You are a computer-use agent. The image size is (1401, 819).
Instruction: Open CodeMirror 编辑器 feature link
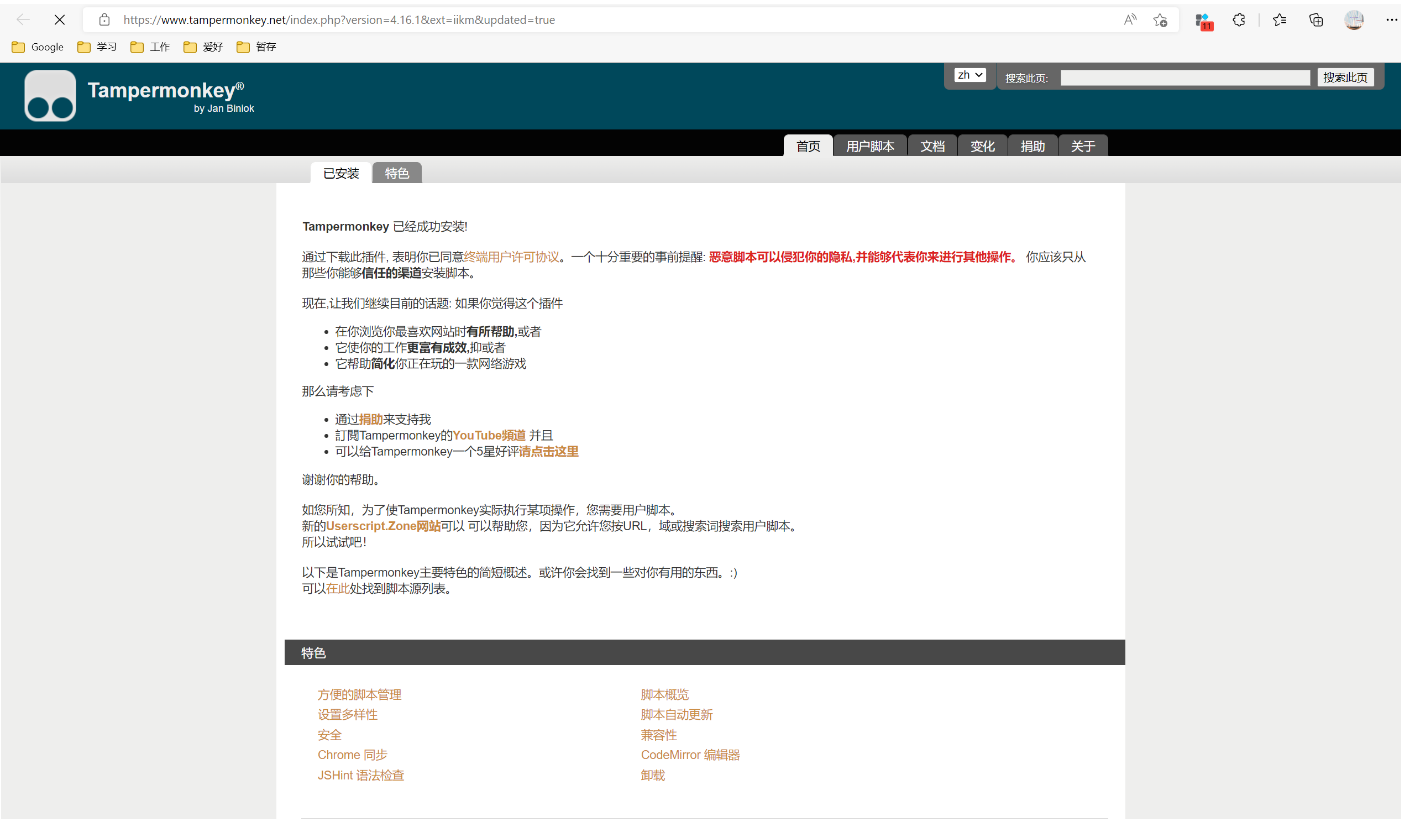(691, 755)
